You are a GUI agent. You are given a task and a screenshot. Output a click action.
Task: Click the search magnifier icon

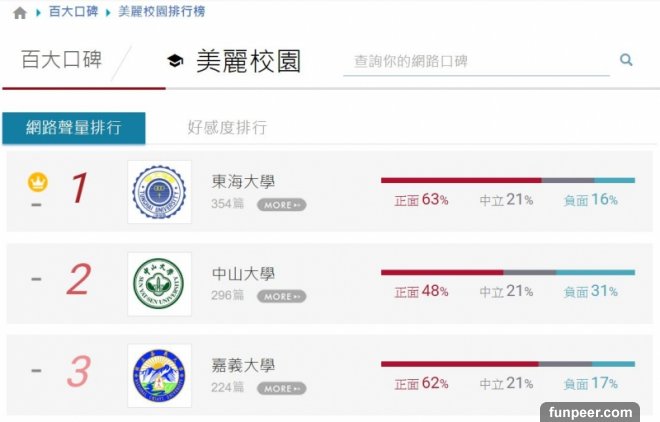(x=626, y=60)
